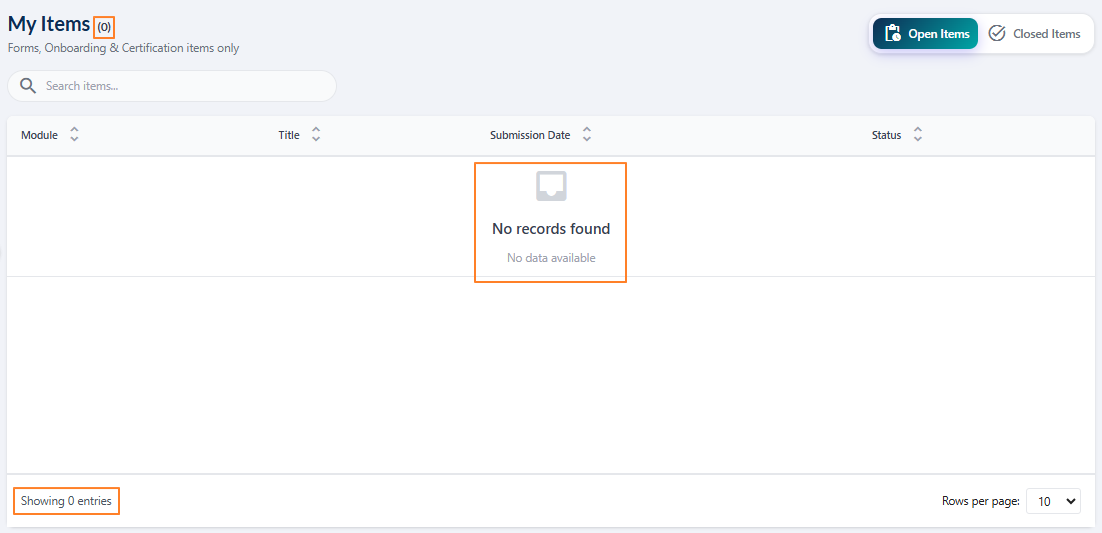Toggle sort arrows next to Submission Date
The height and width of the screenshot is (533, 1102).
pyautogui.click(x=587, y=135)
